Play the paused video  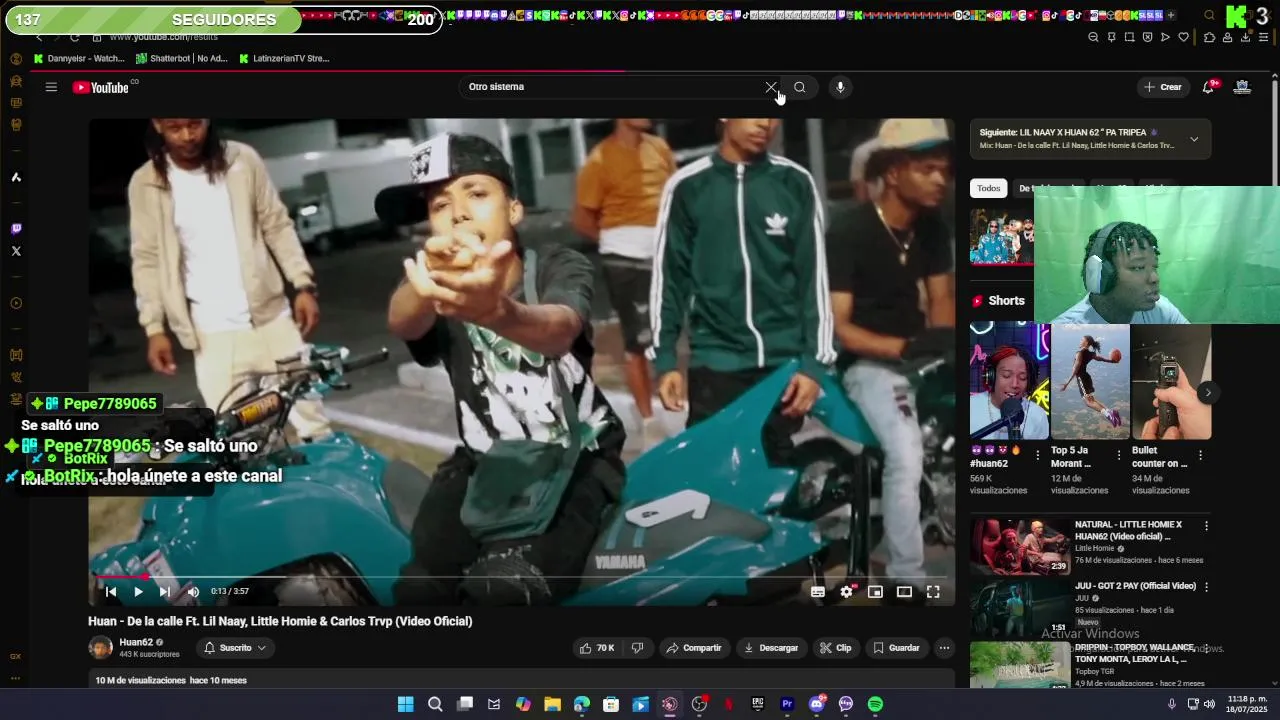point(138,592)
